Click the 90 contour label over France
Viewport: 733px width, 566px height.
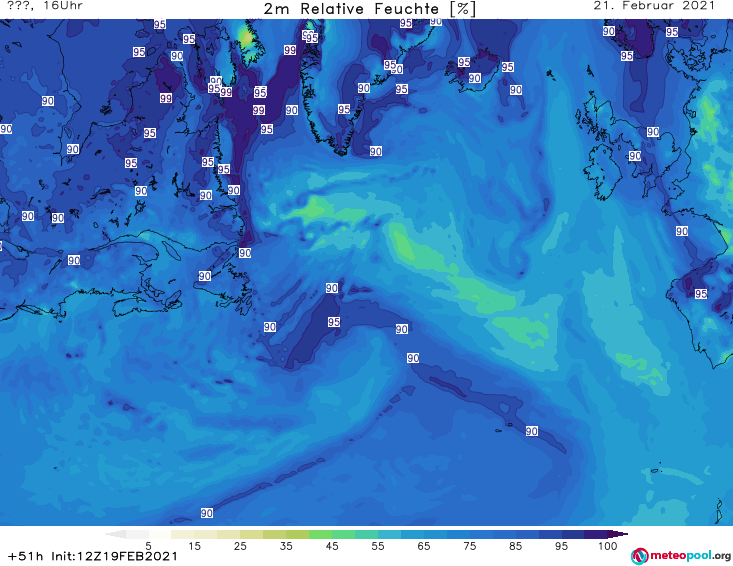[x=682, y=231]
